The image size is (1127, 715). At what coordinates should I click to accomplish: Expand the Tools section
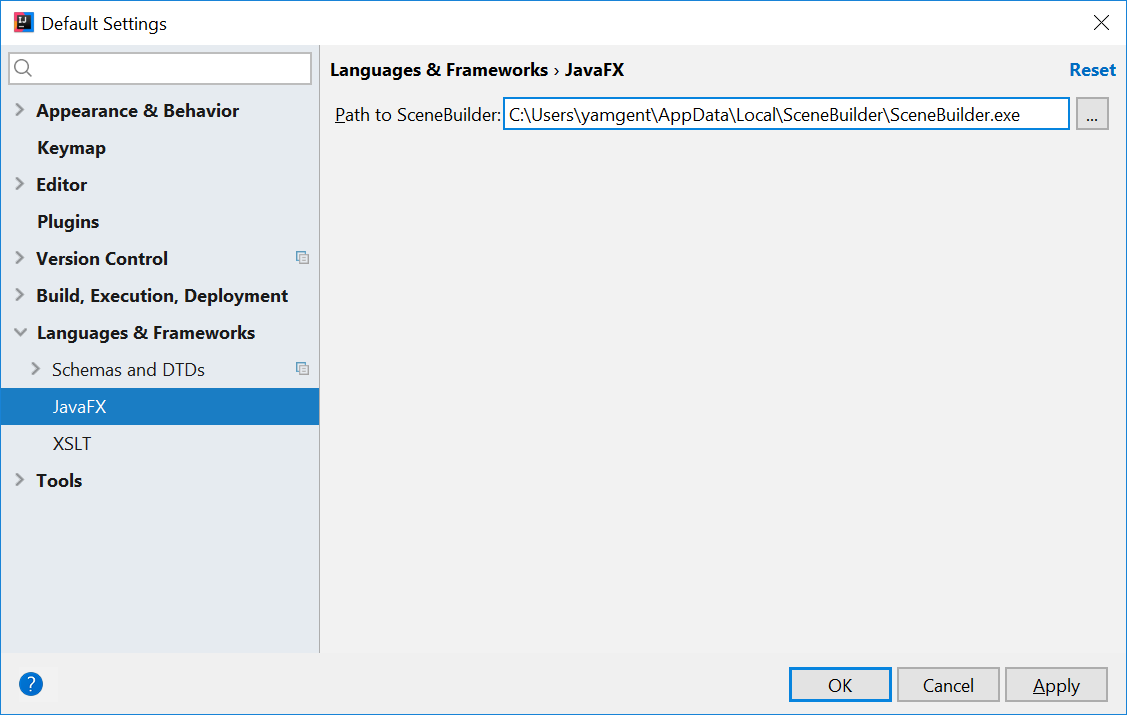[x=17, y=480]
